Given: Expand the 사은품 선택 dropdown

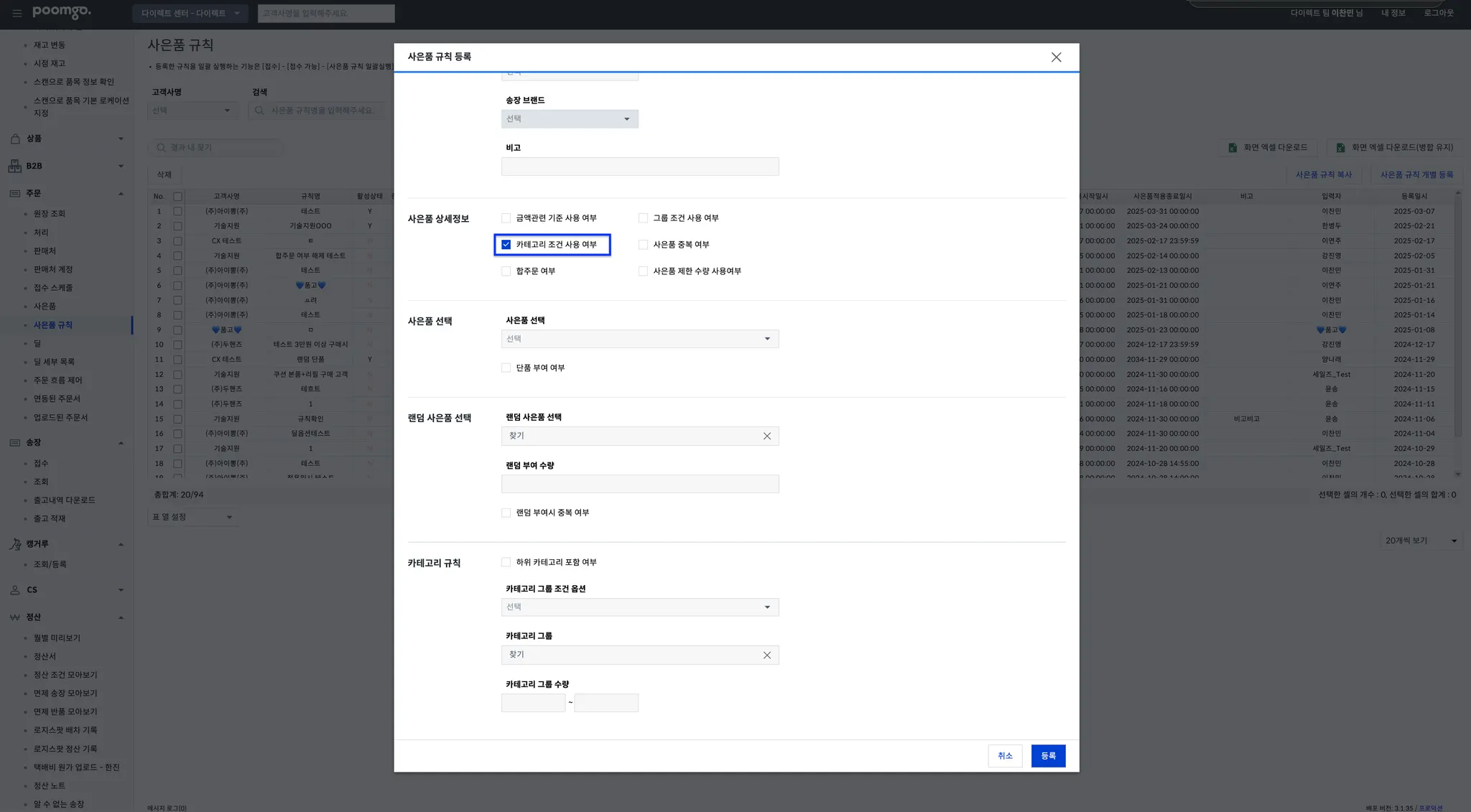Looking at the screenshot, I should [x=639, y=339].
